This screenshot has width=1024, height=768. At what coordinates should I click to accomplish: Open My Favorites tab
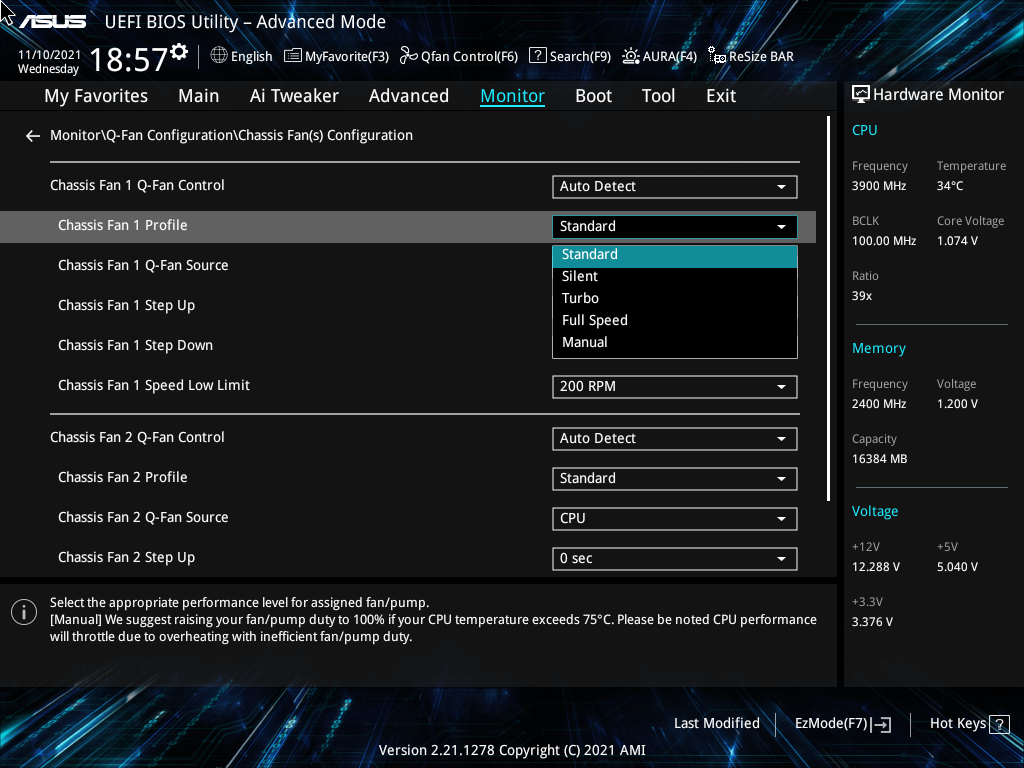tap(96, 96)
